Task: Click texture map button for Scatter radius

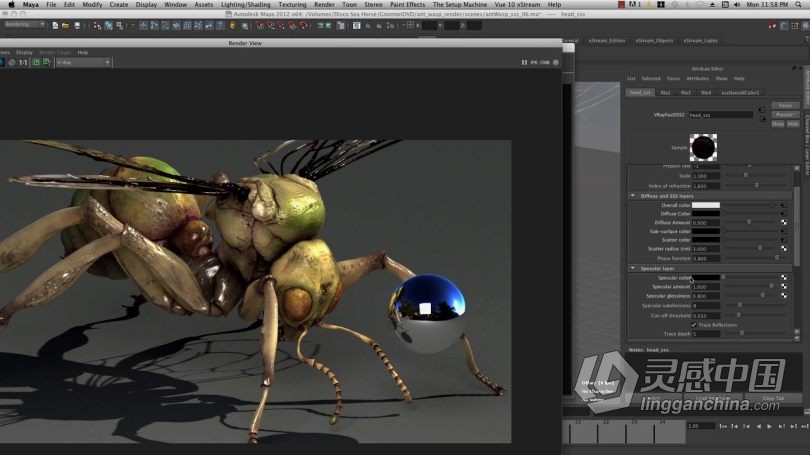Action: (784, 248)
